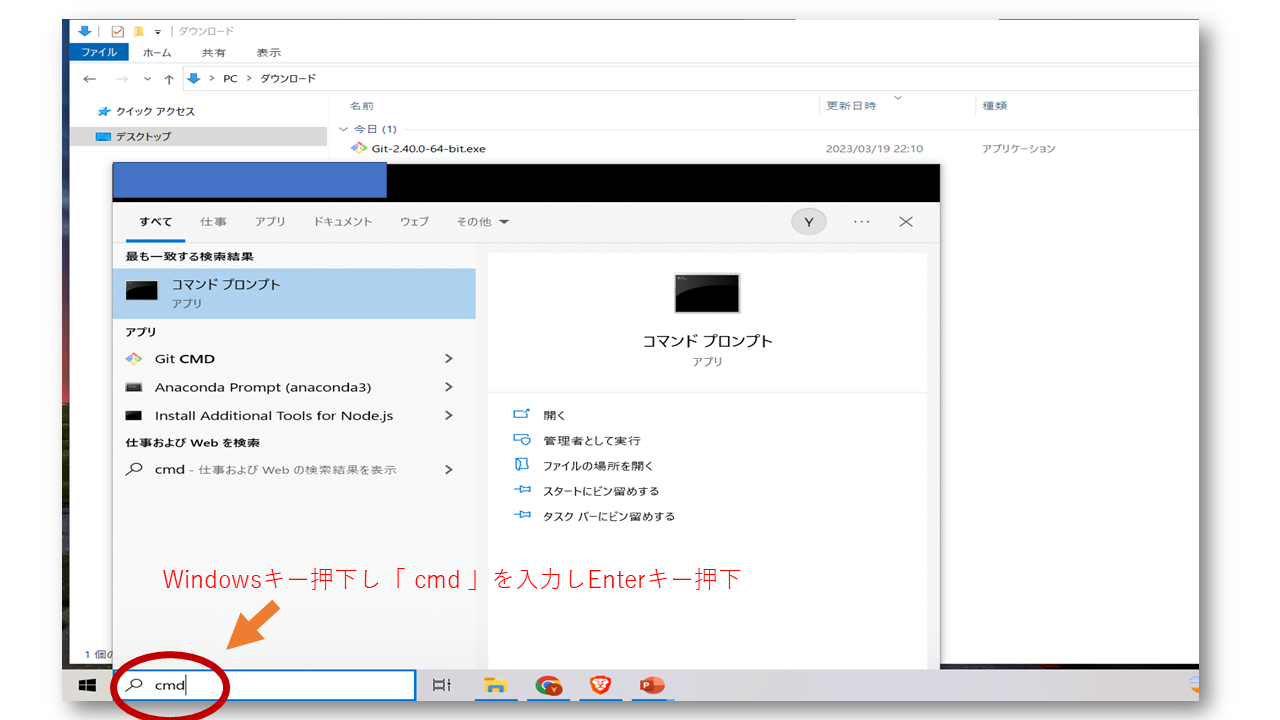Open the three-dots options menu
This screenshot has height=720, width=1280.
[861, 222]
